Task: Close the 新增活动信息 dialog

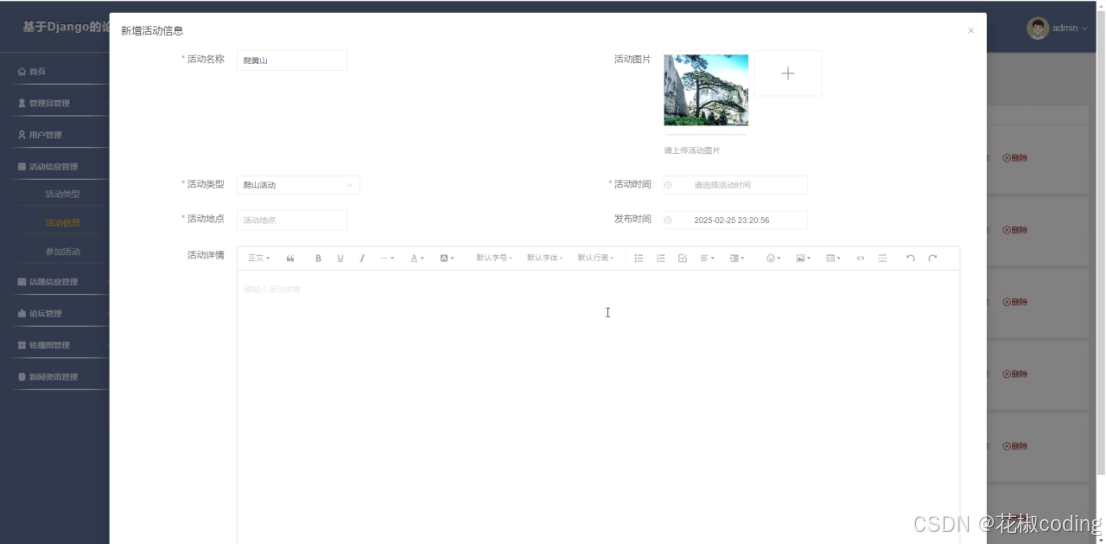Action: [x=971, y=31]
